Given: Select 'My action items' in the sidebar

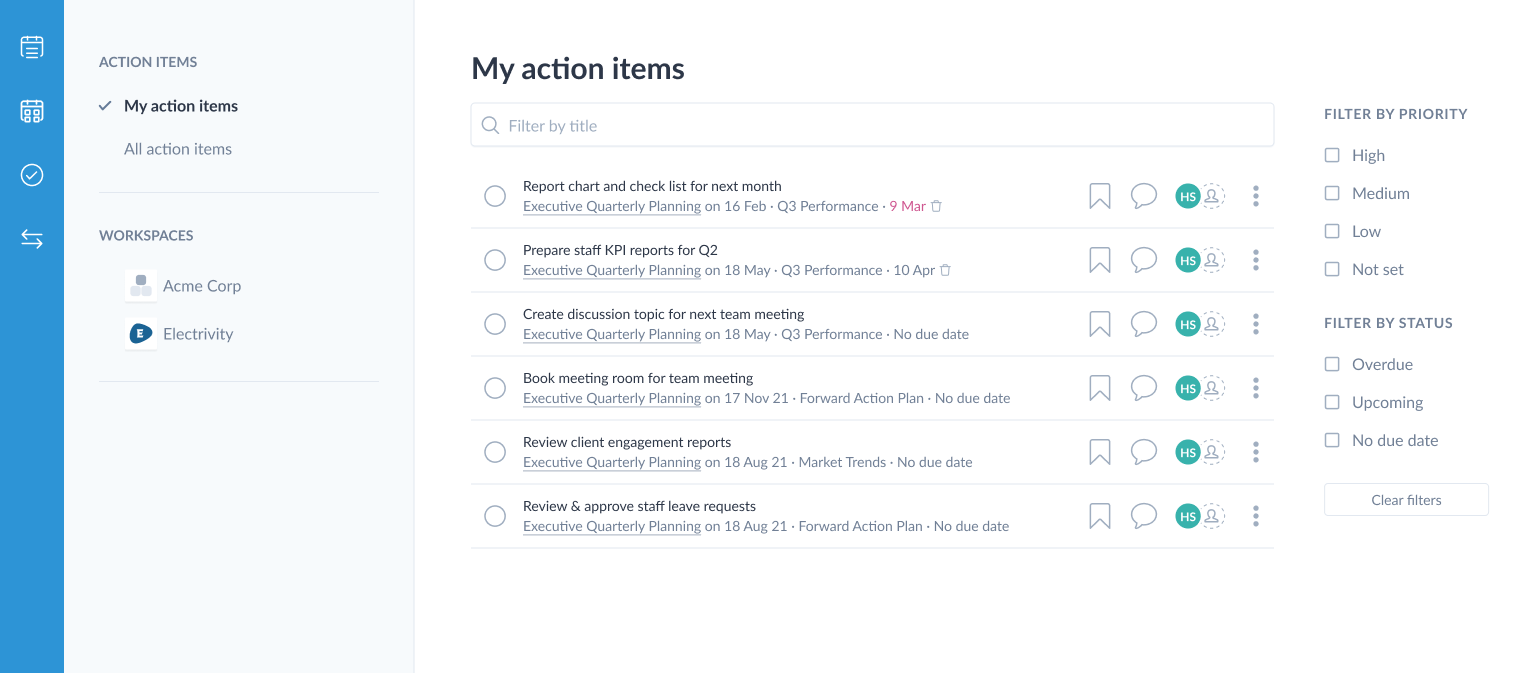Looking at the screenshot, I should pos(181,106).
